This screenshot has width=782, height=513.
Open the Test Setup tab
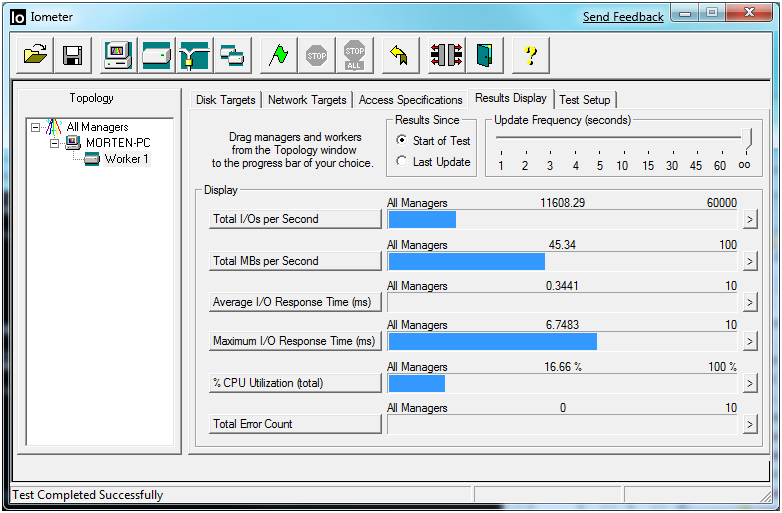coord(585,100)
